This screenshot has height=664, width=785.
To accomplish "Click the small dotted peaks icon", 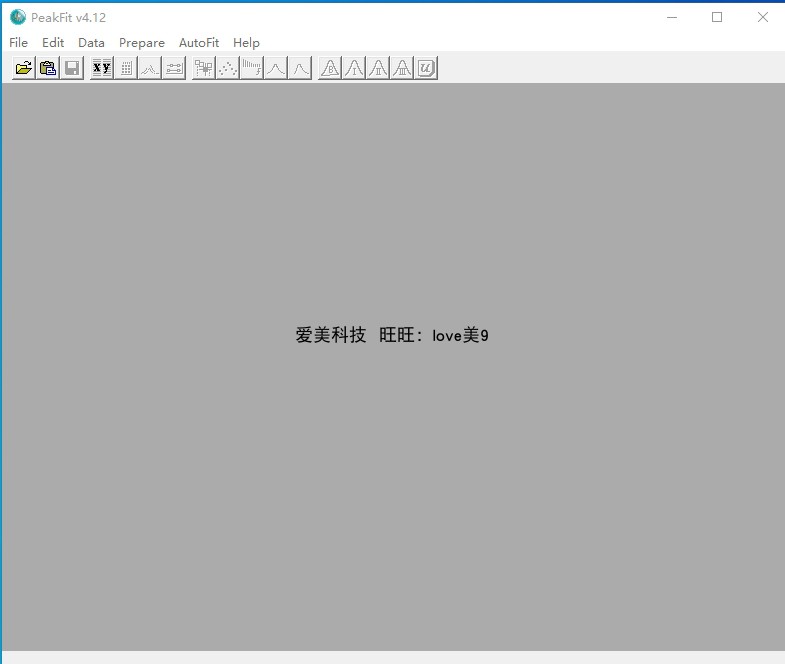I will 150,68.
